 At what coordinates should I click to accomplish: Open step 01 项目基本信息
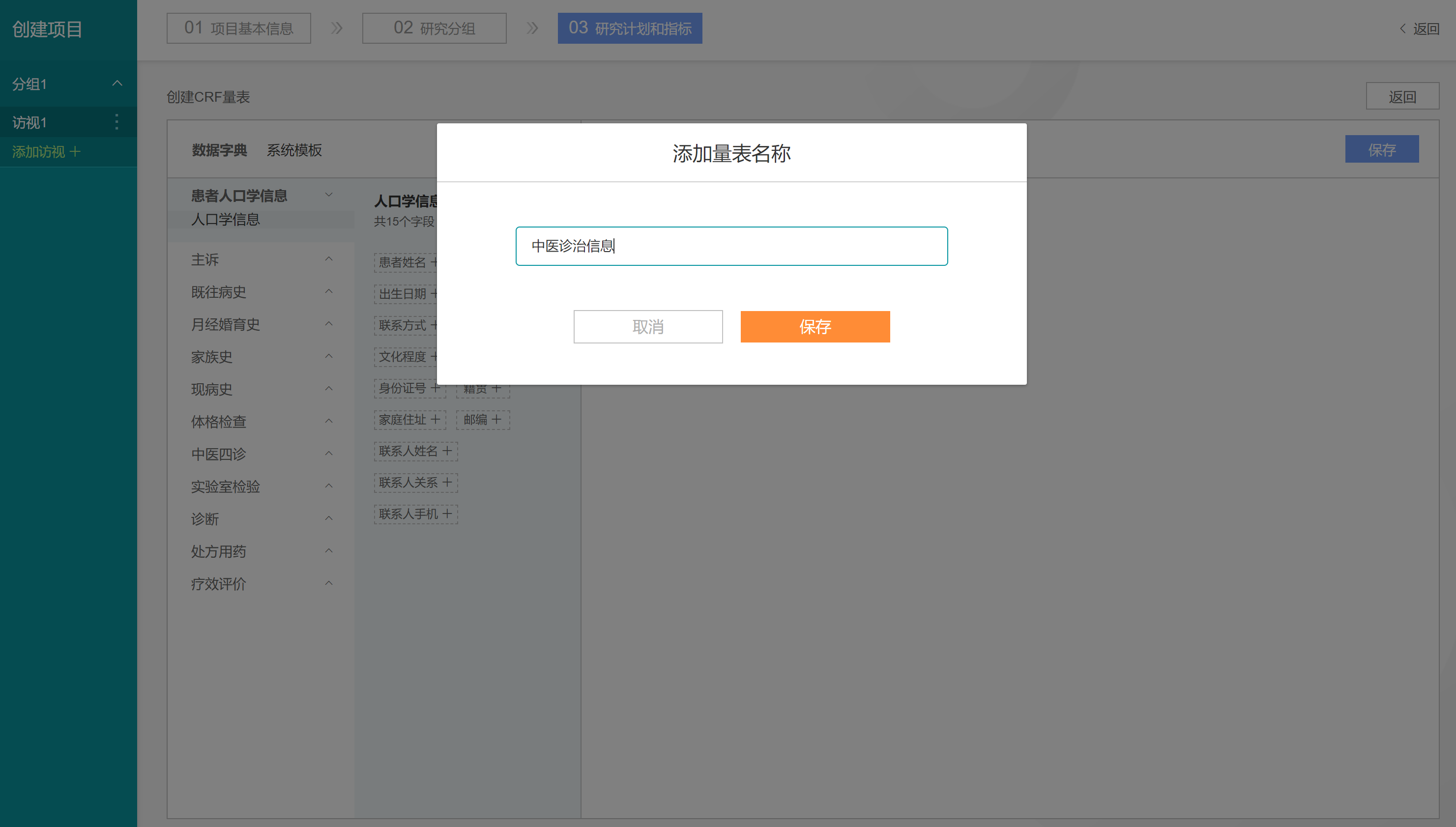(238, 29)
